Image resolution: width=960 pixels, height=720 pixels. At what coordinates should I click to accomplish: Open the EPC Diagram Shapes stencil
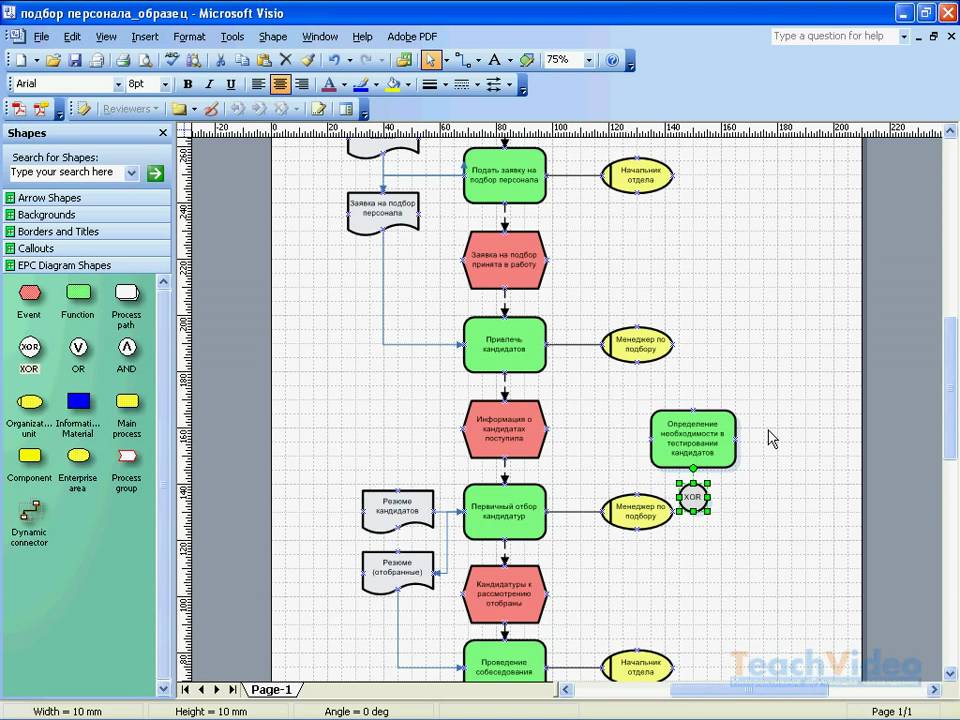pos(87,265)
